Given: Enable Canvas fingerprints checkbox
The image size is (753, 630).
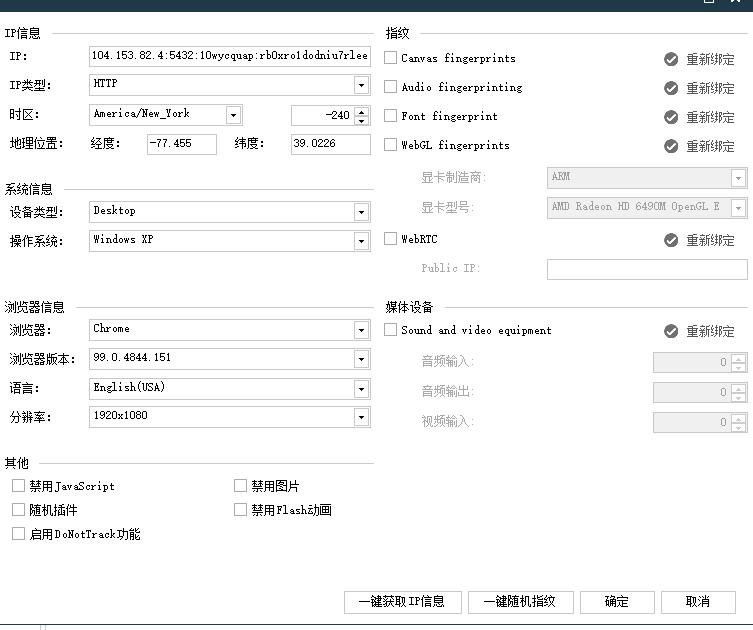Looking at the screenshot, I should click(390, 58).
